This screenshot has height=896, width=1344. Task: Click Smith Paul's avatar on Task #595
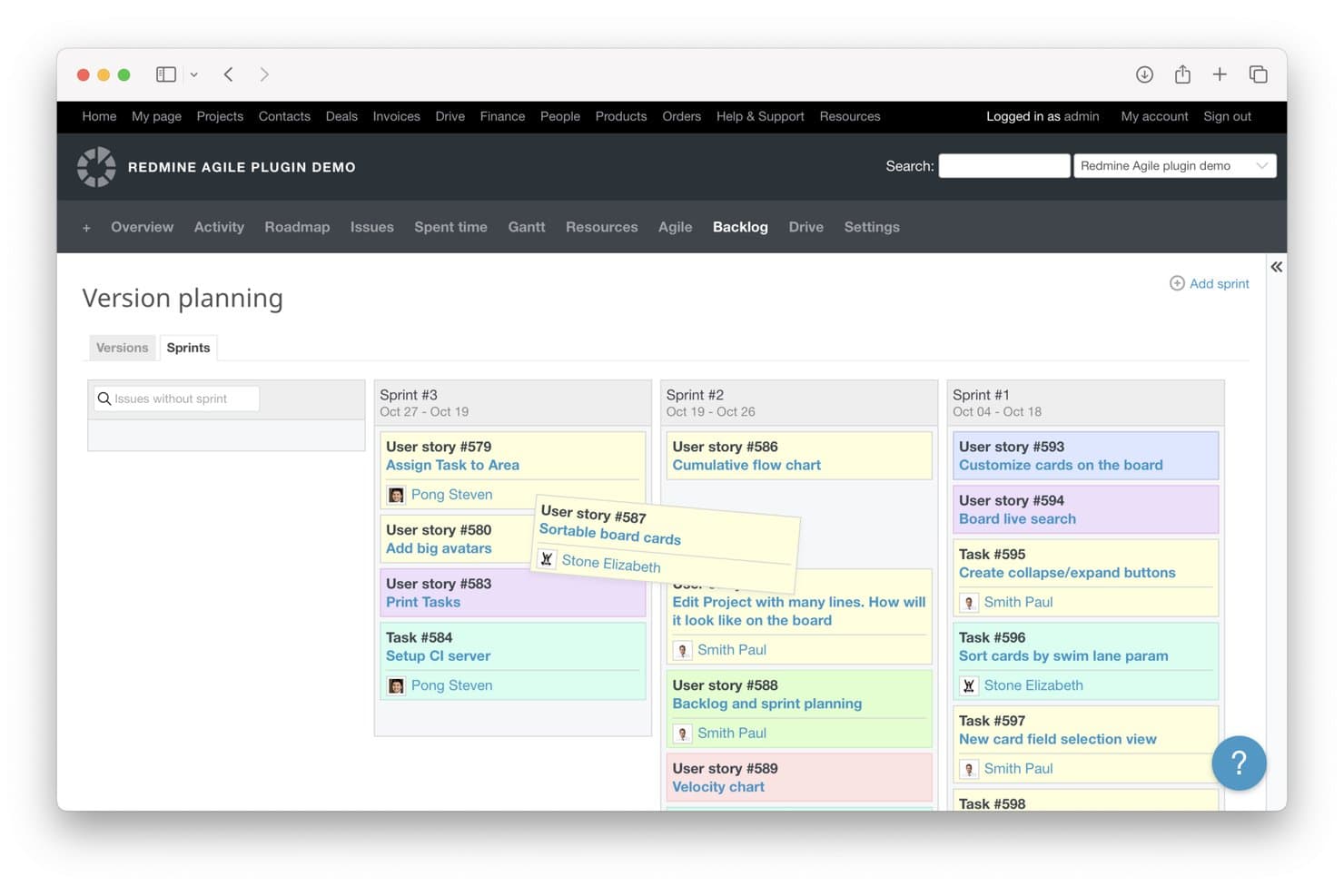[x=969, y=603]
